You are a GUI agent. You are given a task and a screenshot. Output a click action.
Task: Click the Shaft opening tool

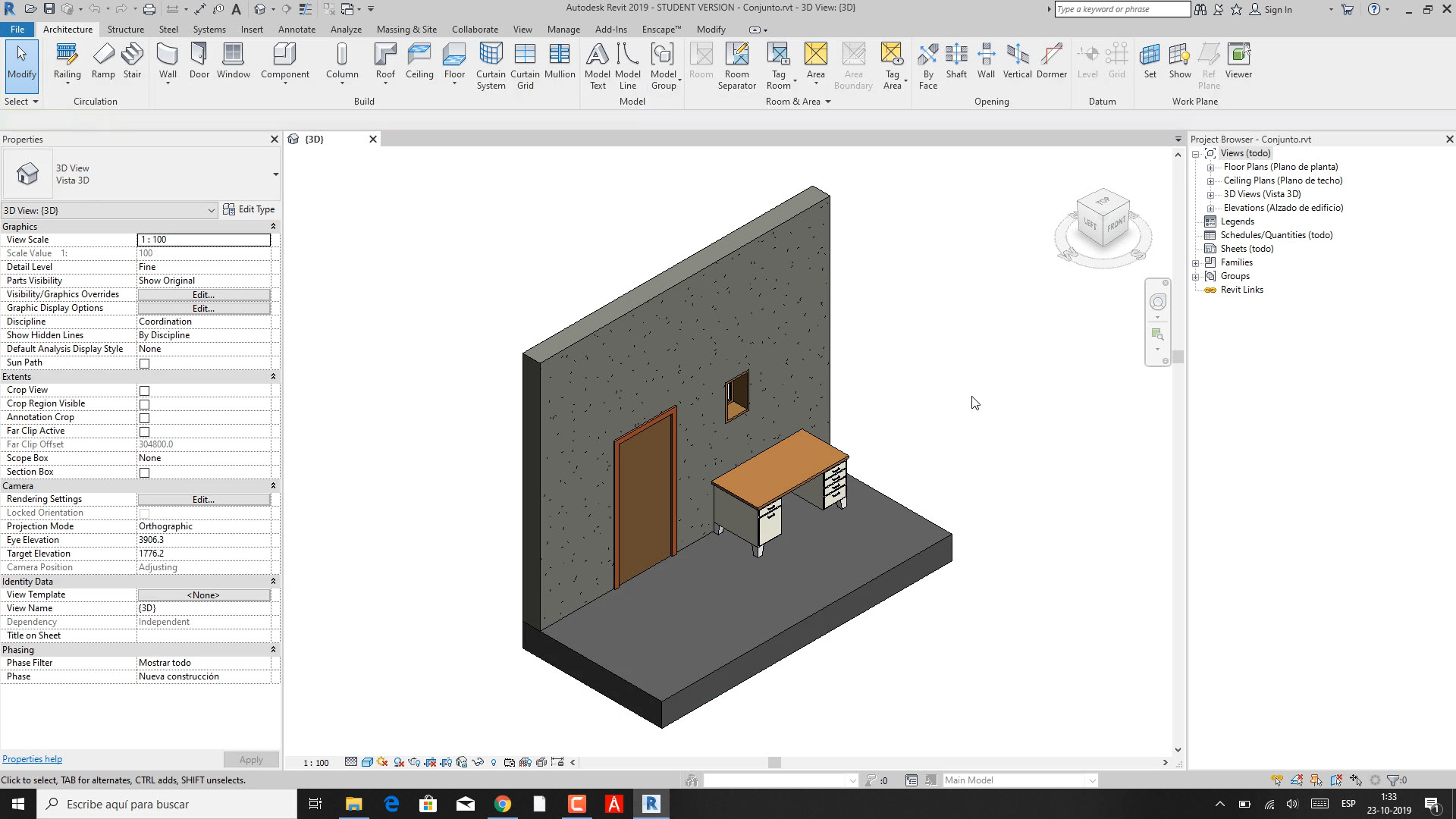click(956, 61)
